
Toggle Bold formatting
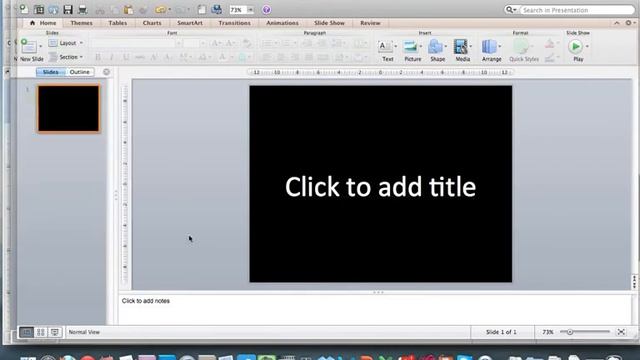[98, 58]
